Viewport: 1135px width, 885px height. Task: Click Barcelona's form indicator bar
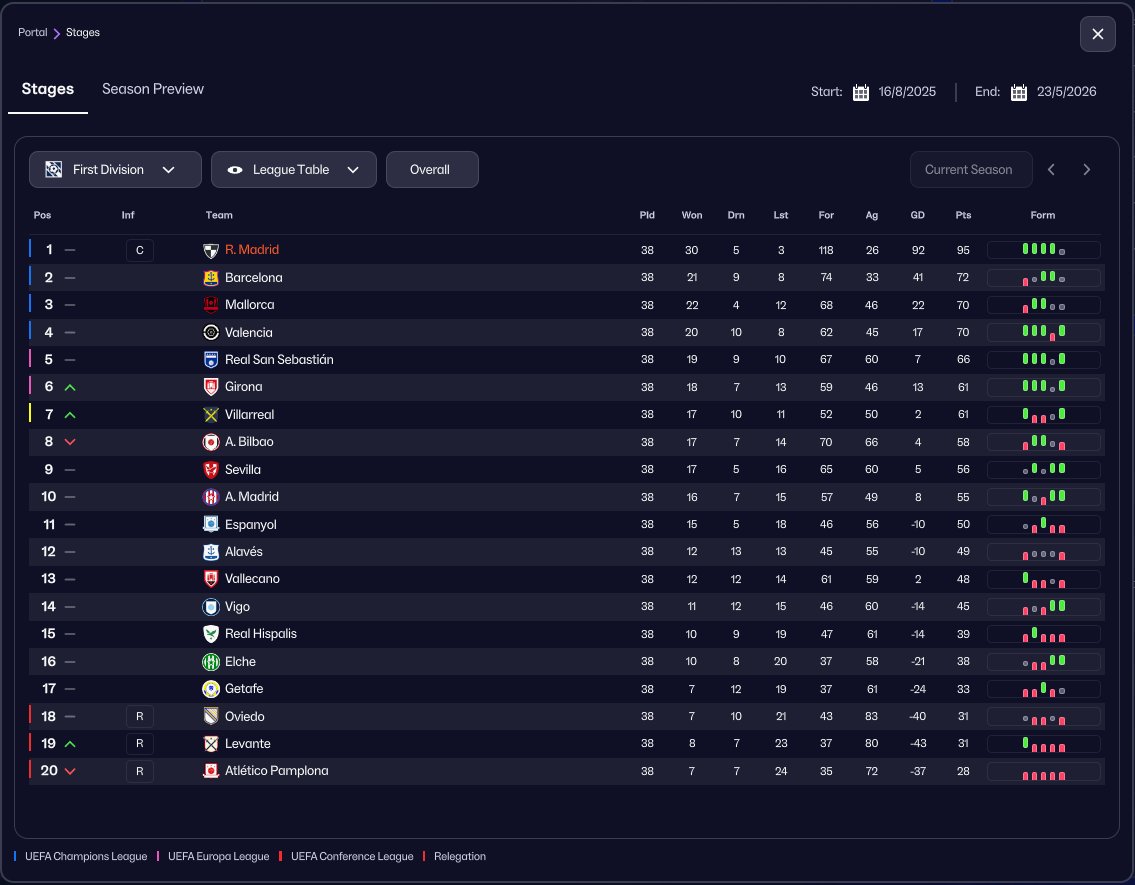pos(1043,278)
